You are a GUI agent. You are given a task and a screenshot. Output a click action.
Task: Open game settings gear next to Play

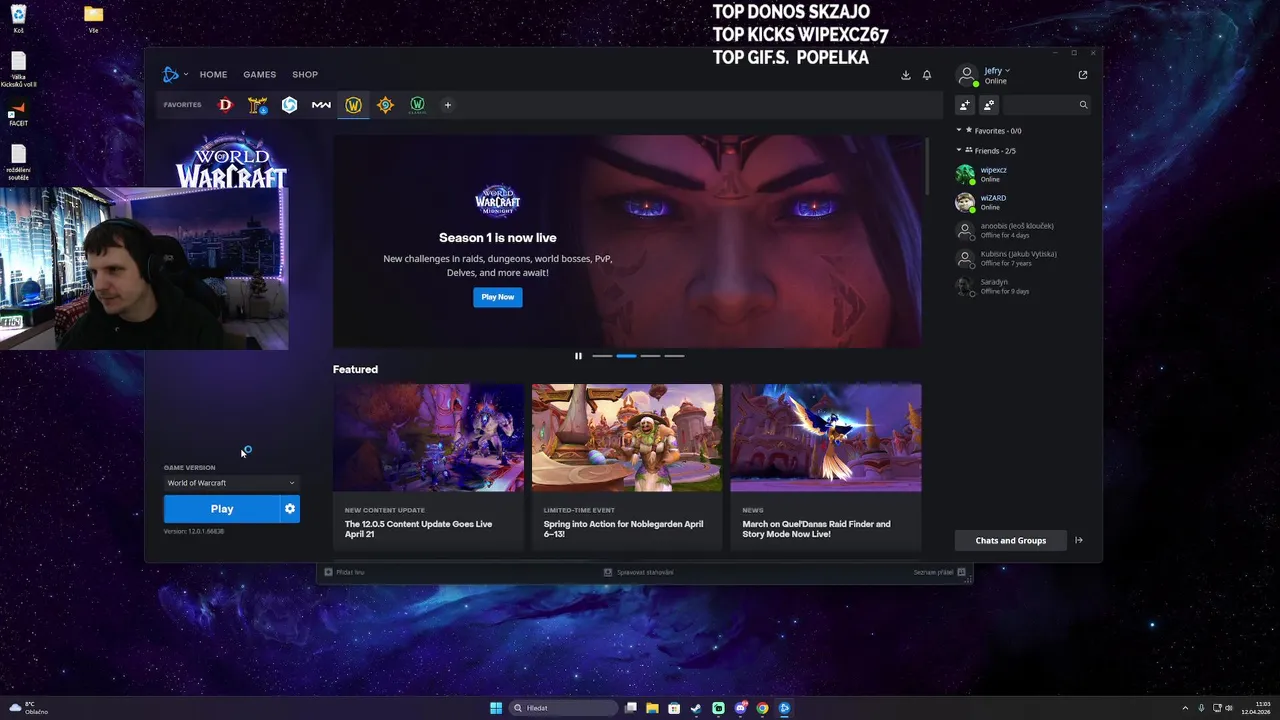coord(290,509)
